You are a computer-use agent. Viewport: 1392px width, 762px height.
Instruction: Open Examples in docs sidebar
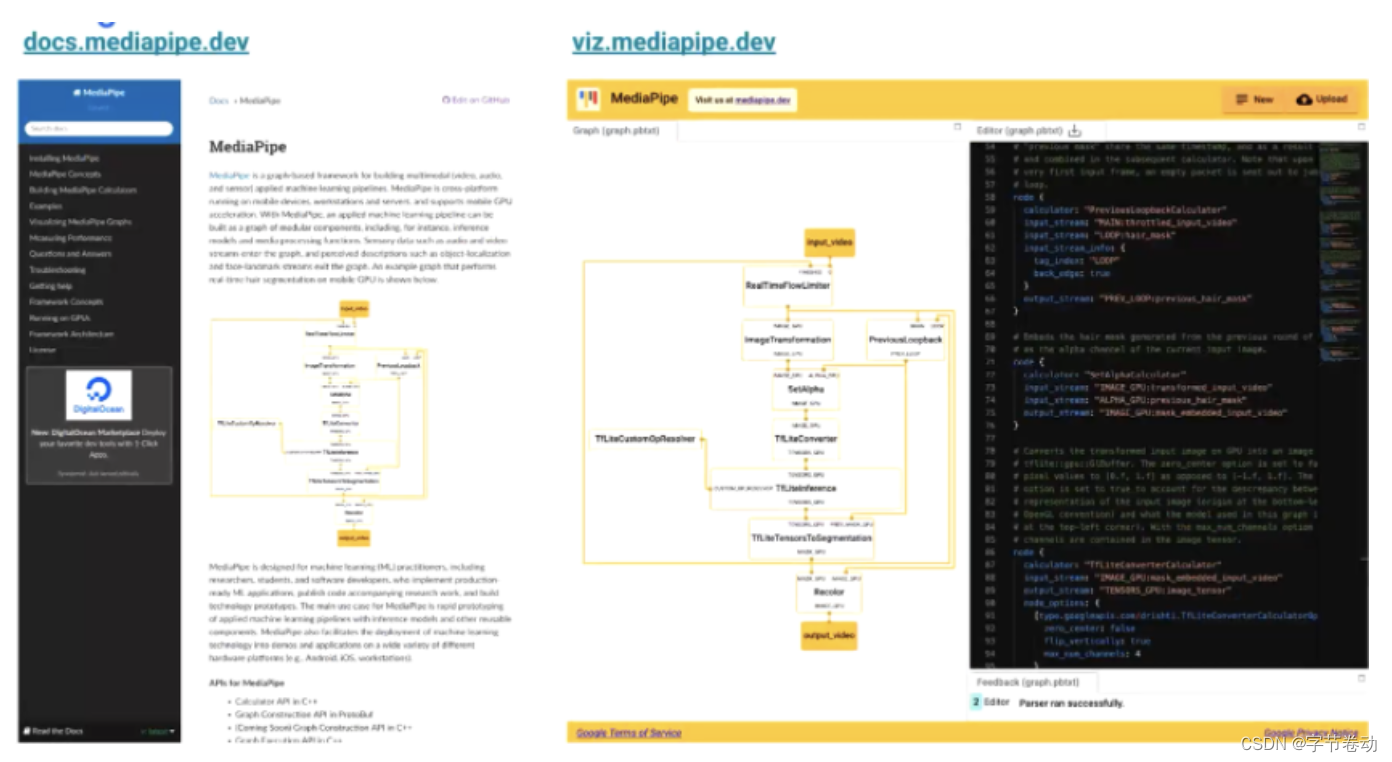[x=45, y=206]
